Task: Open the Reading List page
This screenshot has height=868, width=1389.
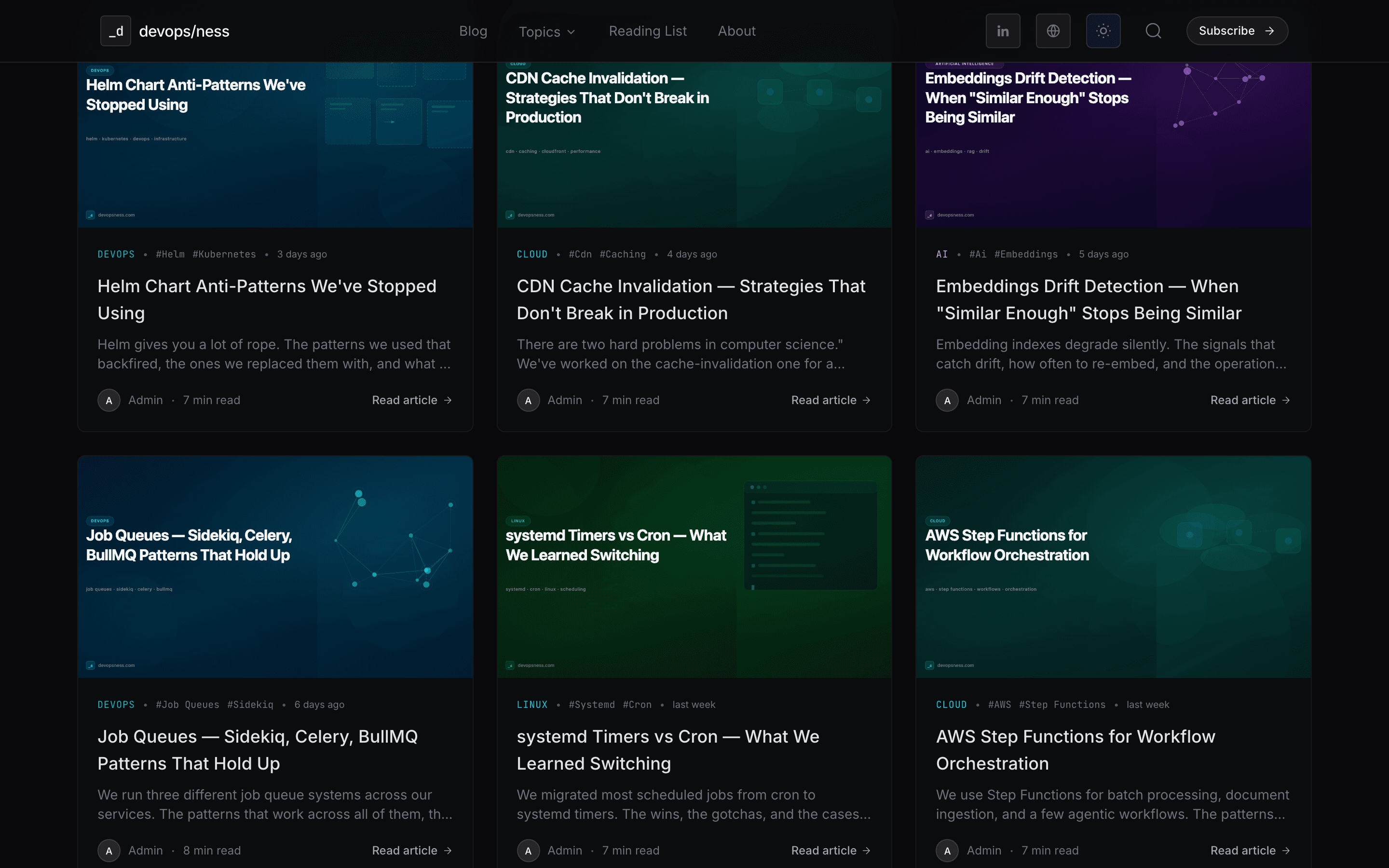Action: tap(647, 31)
